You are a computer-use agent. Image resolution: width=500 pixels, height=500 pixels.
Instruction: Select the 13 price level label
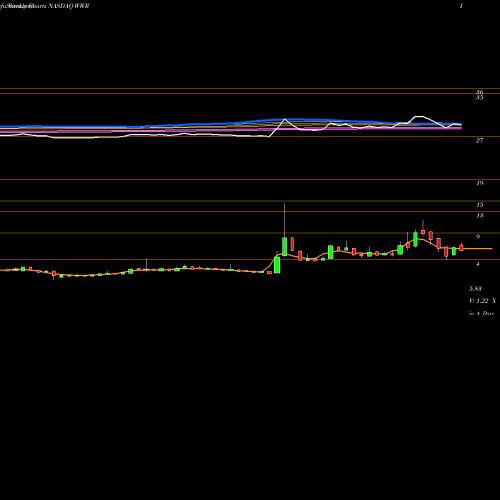tap(480, 216)
